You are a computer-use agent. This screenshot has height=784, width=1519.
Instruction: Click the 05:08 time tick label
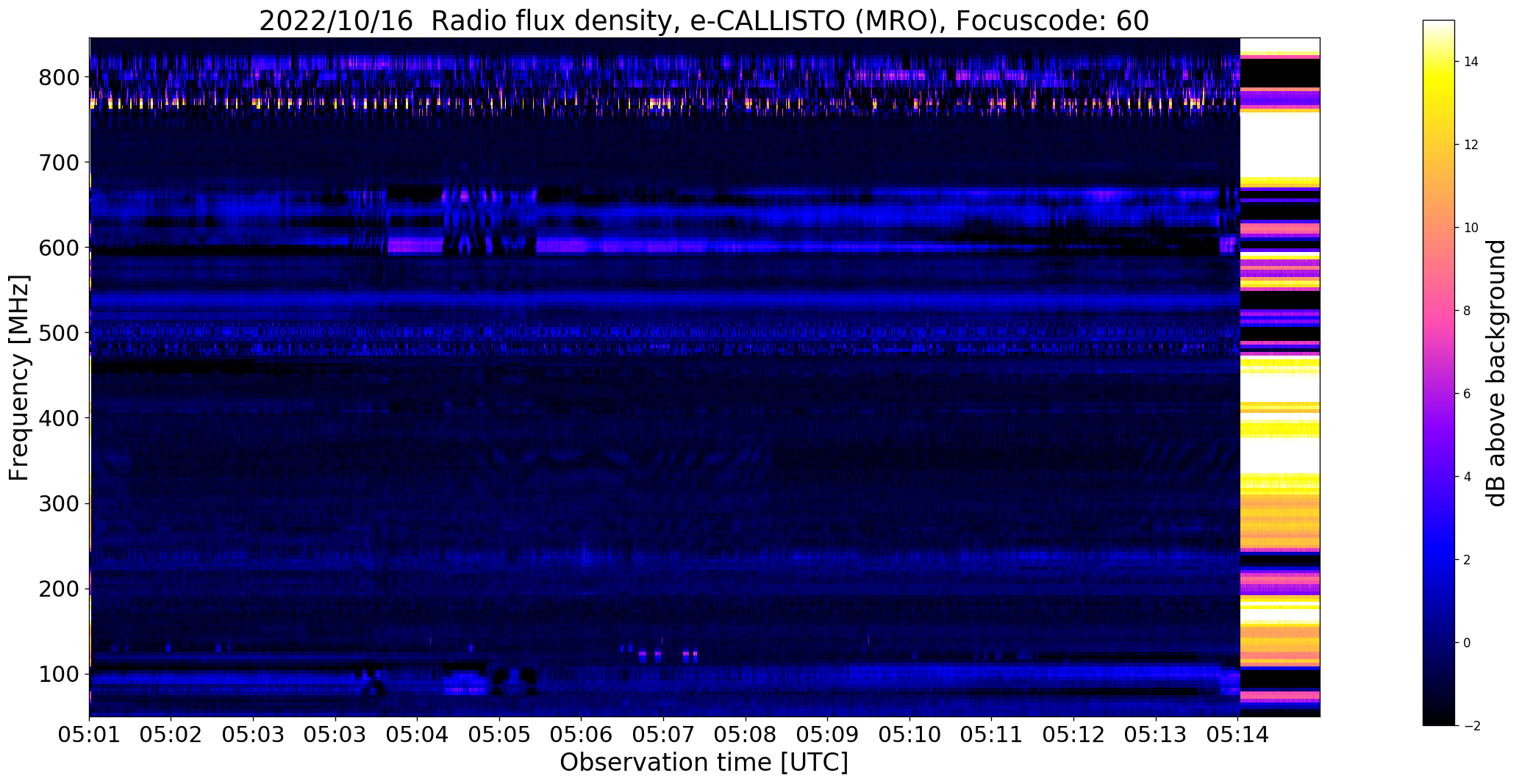coord(746,735)
